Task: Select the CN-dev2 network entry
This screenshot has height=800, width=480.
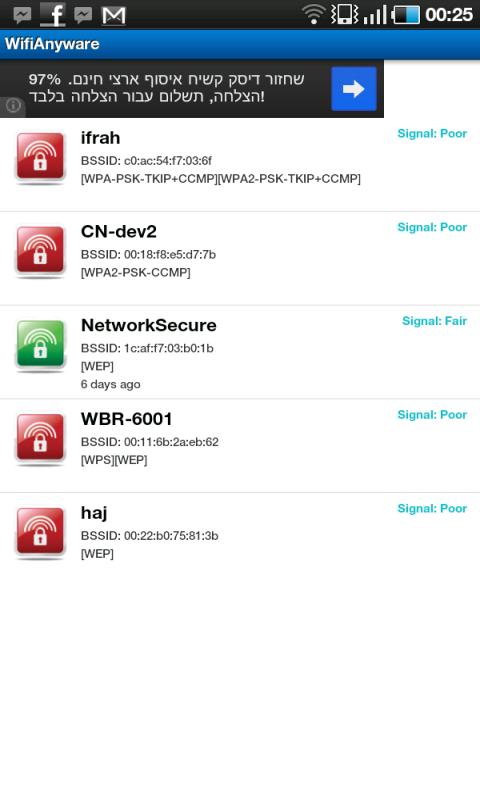Action: click(x=240, y=258)
